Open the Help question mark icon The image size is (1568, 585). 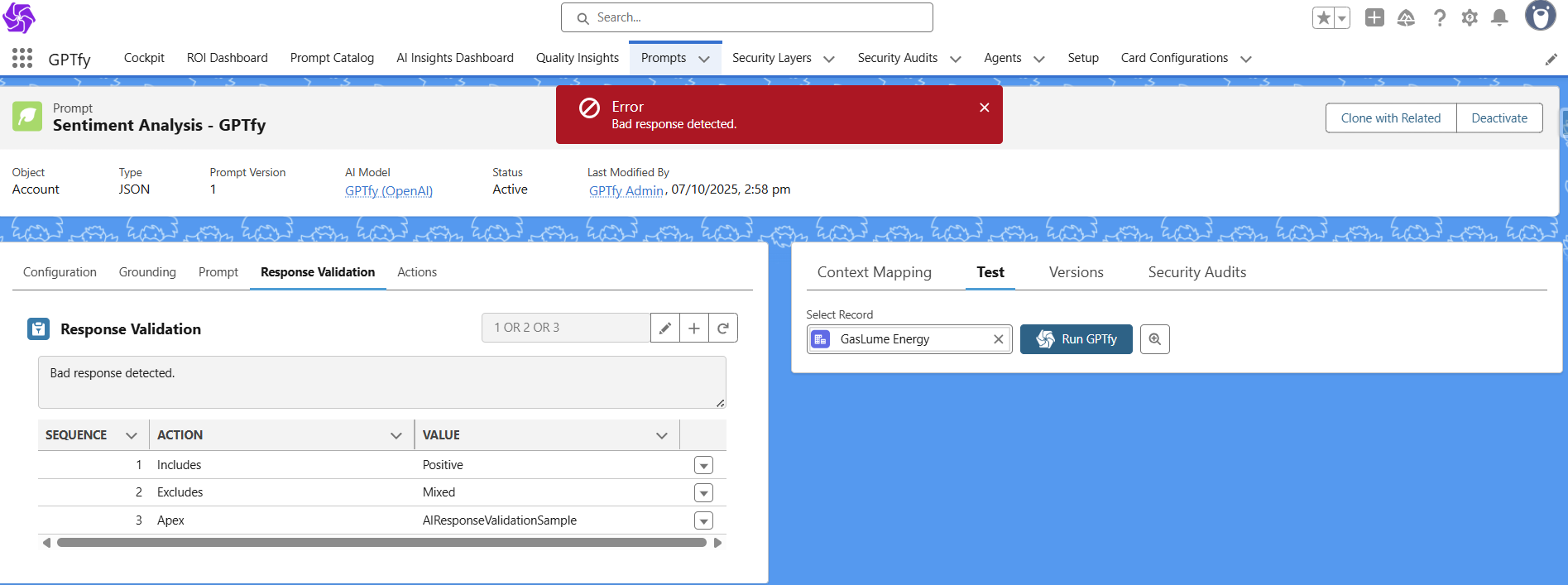(1440, 18)
